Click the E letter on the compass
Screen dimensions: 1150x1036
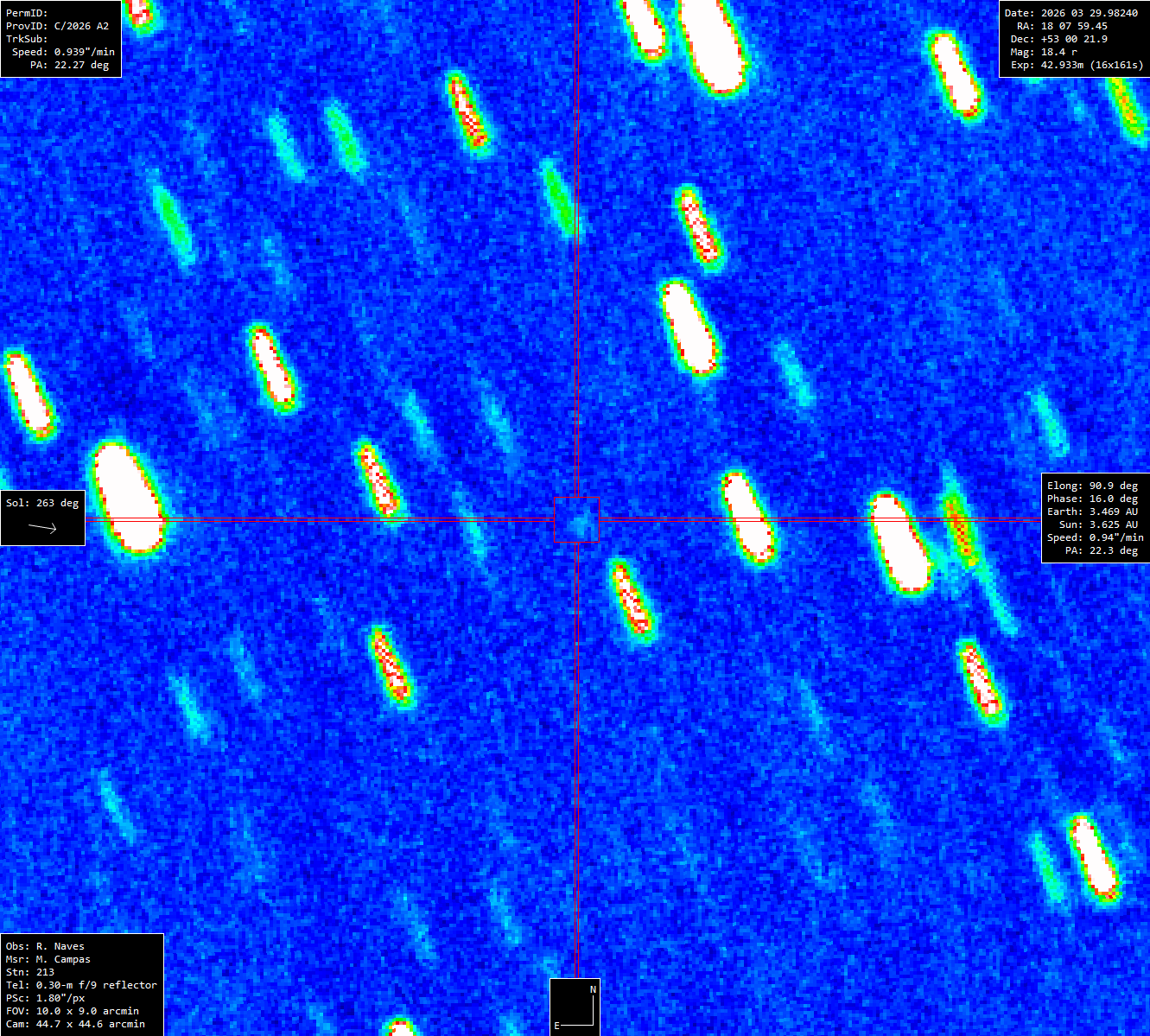click(557, 1026)
